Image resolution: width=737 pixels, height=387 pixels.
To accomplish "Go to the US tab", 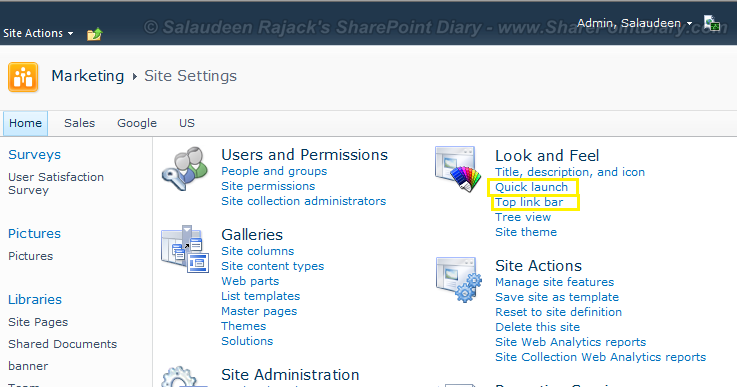I will (187, 123).
